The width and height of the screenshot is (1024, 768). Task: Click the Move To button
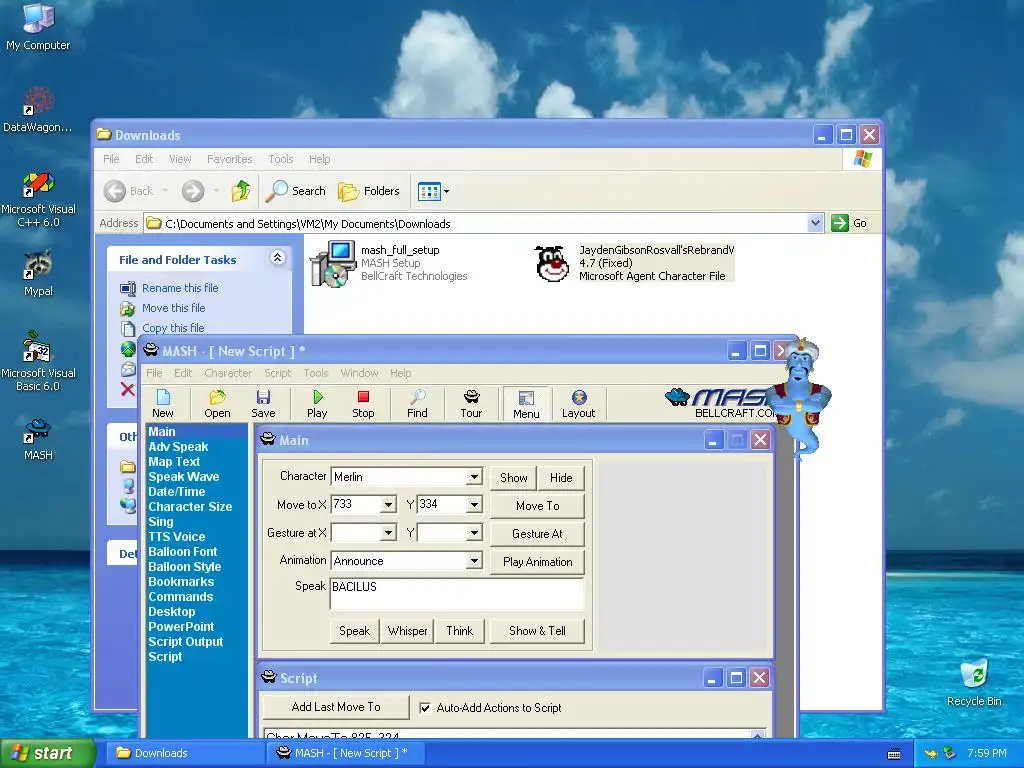tap(537, 506)
